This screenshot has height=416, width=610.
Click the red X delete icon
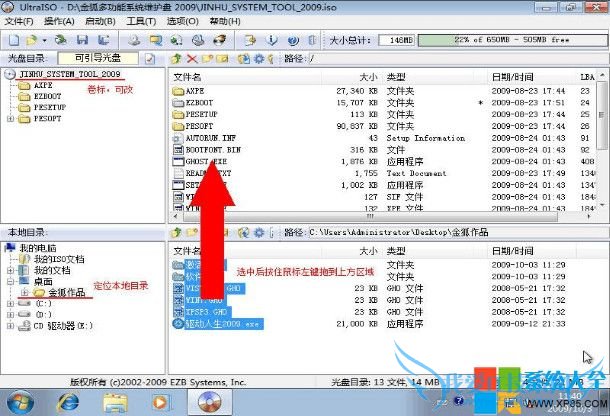192,59
